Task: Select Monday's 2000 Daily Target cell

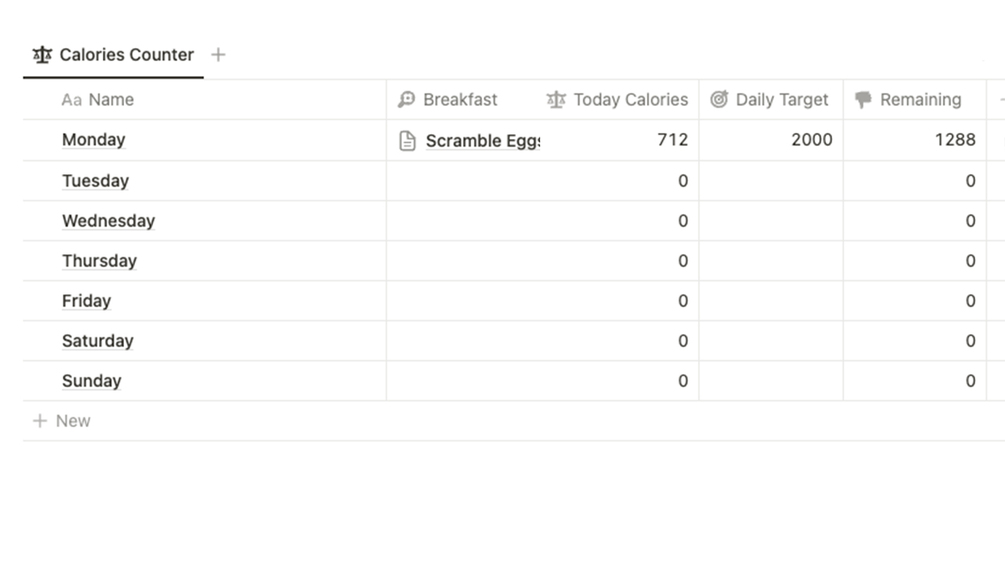Action: (770, 140)
